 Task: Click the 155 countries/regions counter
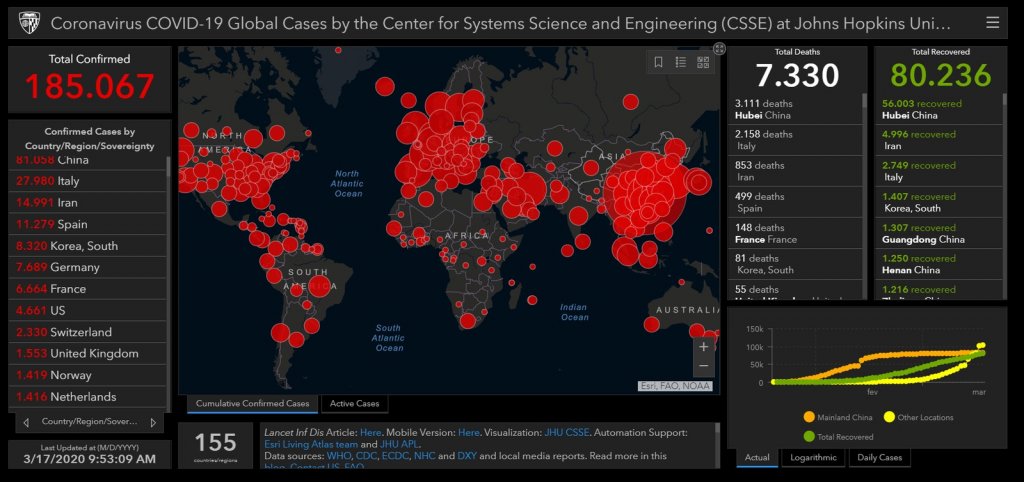216,445
